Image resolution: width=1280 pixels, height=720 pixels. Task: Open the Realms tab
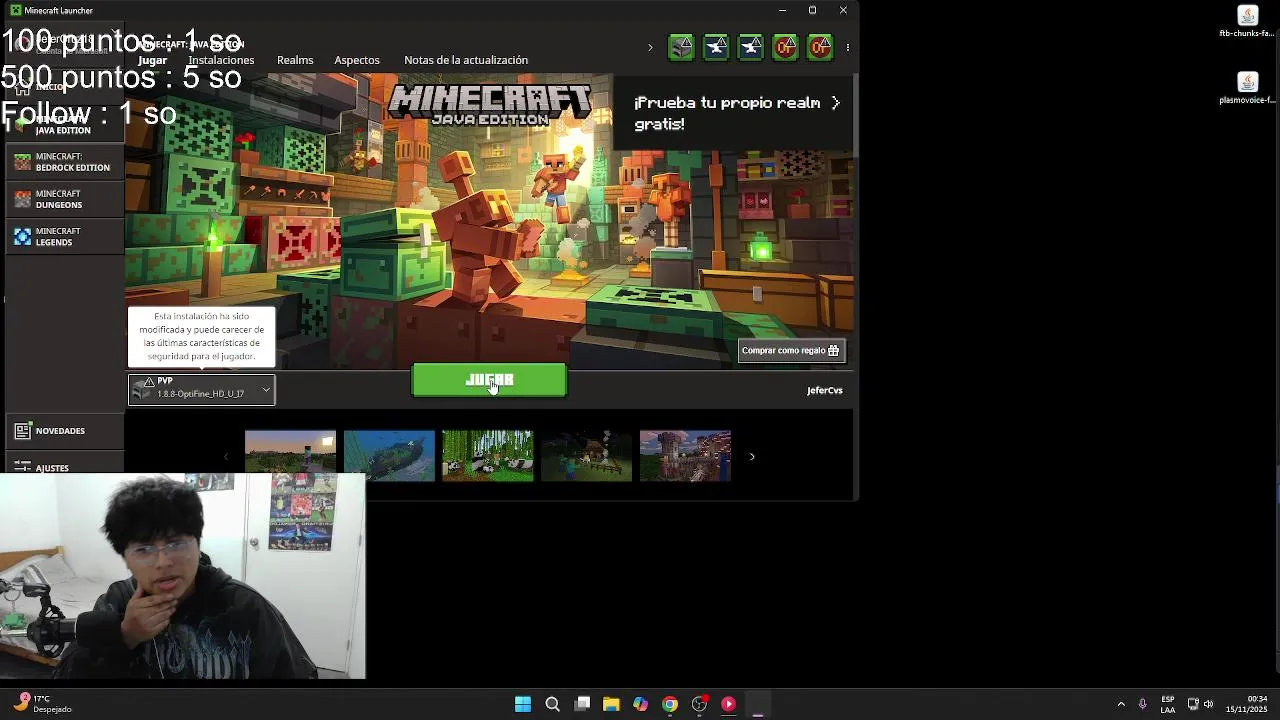(295, 60)
